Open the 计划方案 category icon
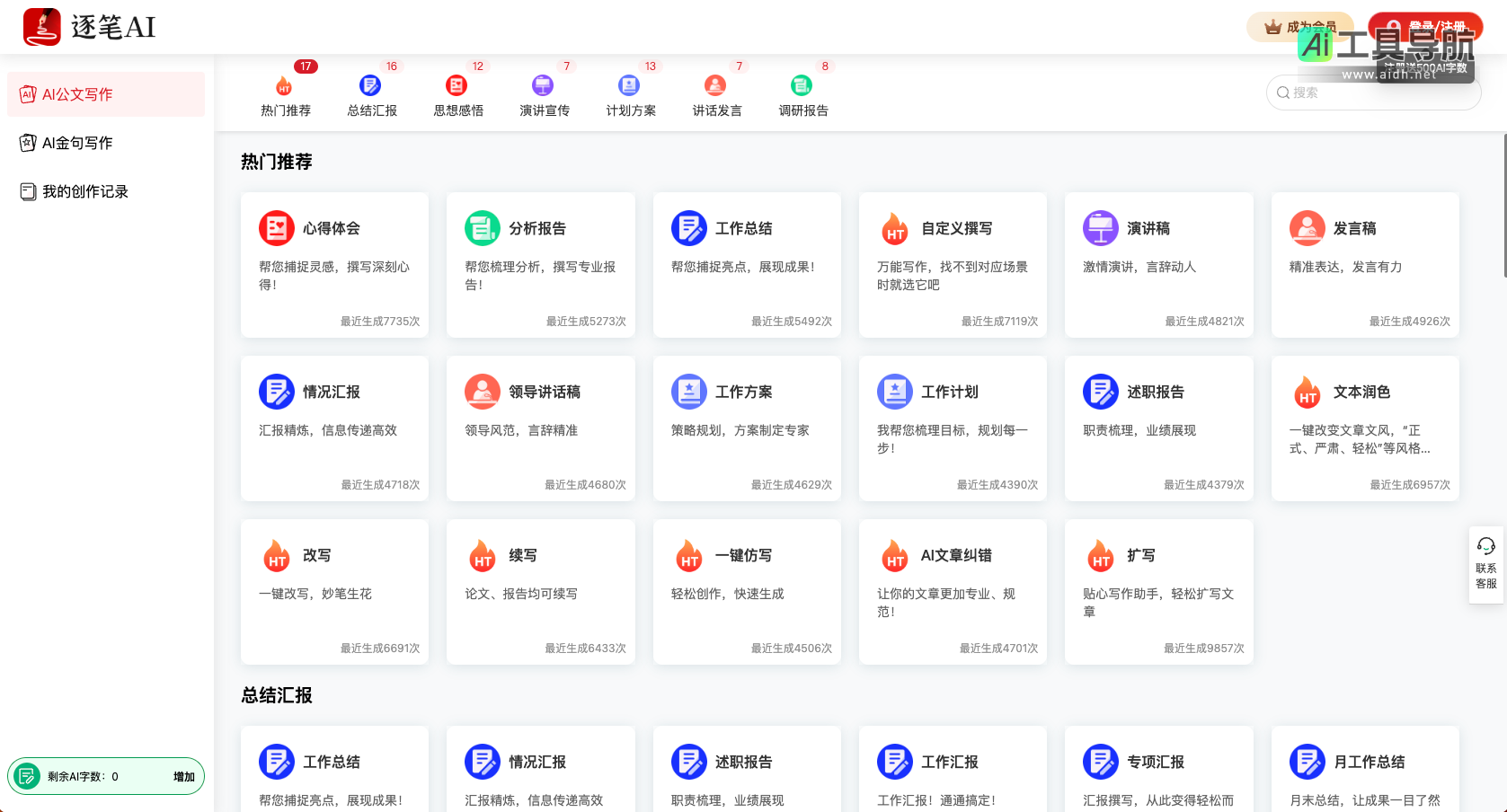 (629, 85)
